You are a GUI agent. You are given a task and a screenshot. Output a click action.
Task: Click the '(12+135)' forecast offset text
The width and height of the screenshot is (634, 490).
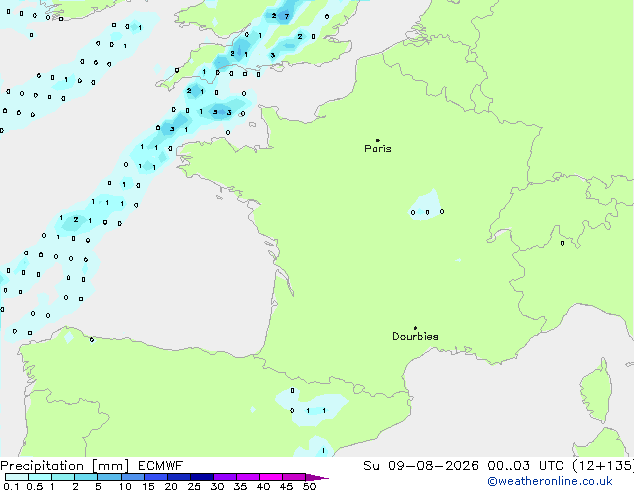point(603,466)
